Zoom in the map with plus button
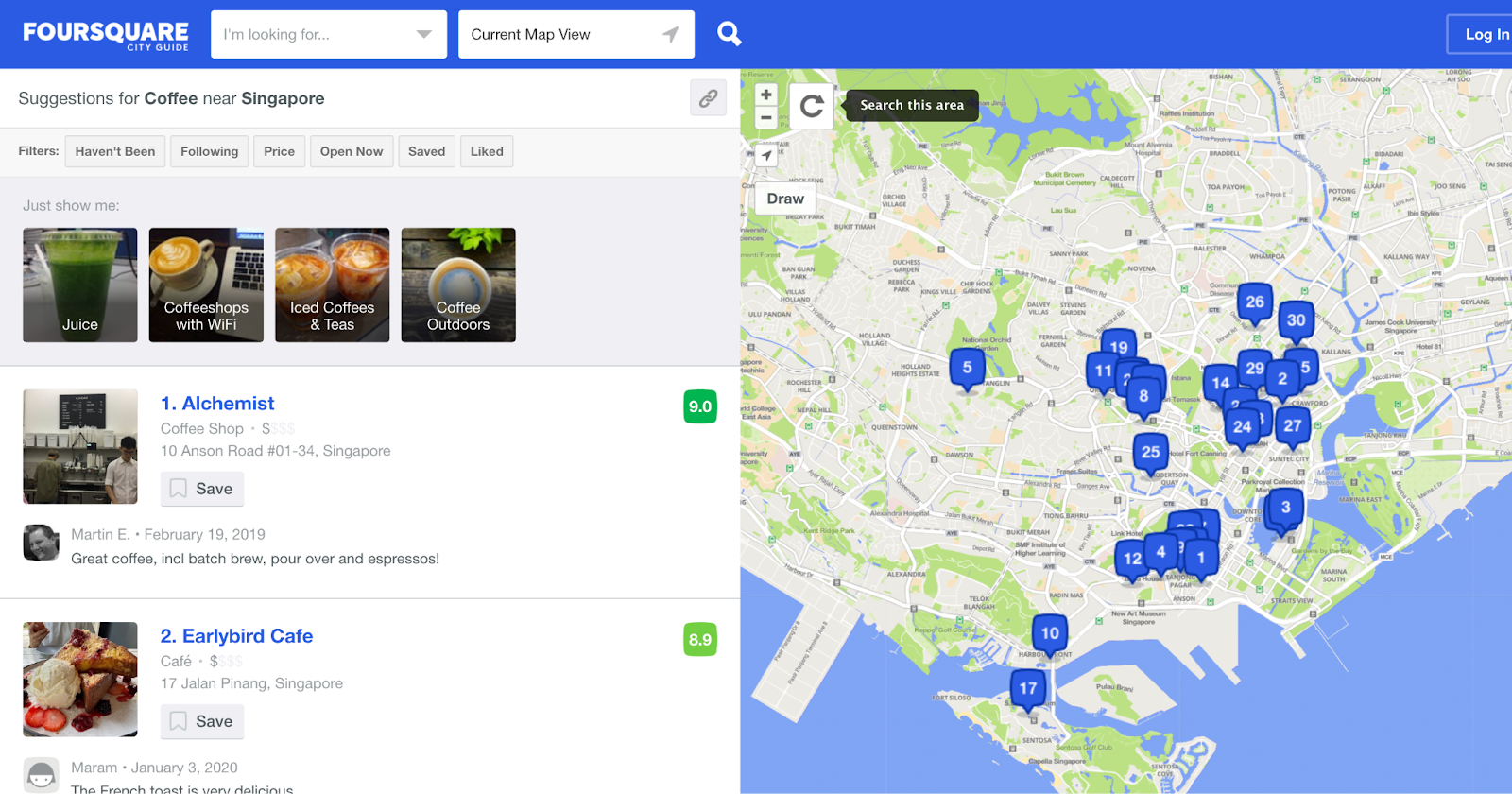The width and height of the screenshot is (1512, 794). click(x=766, y=95)
